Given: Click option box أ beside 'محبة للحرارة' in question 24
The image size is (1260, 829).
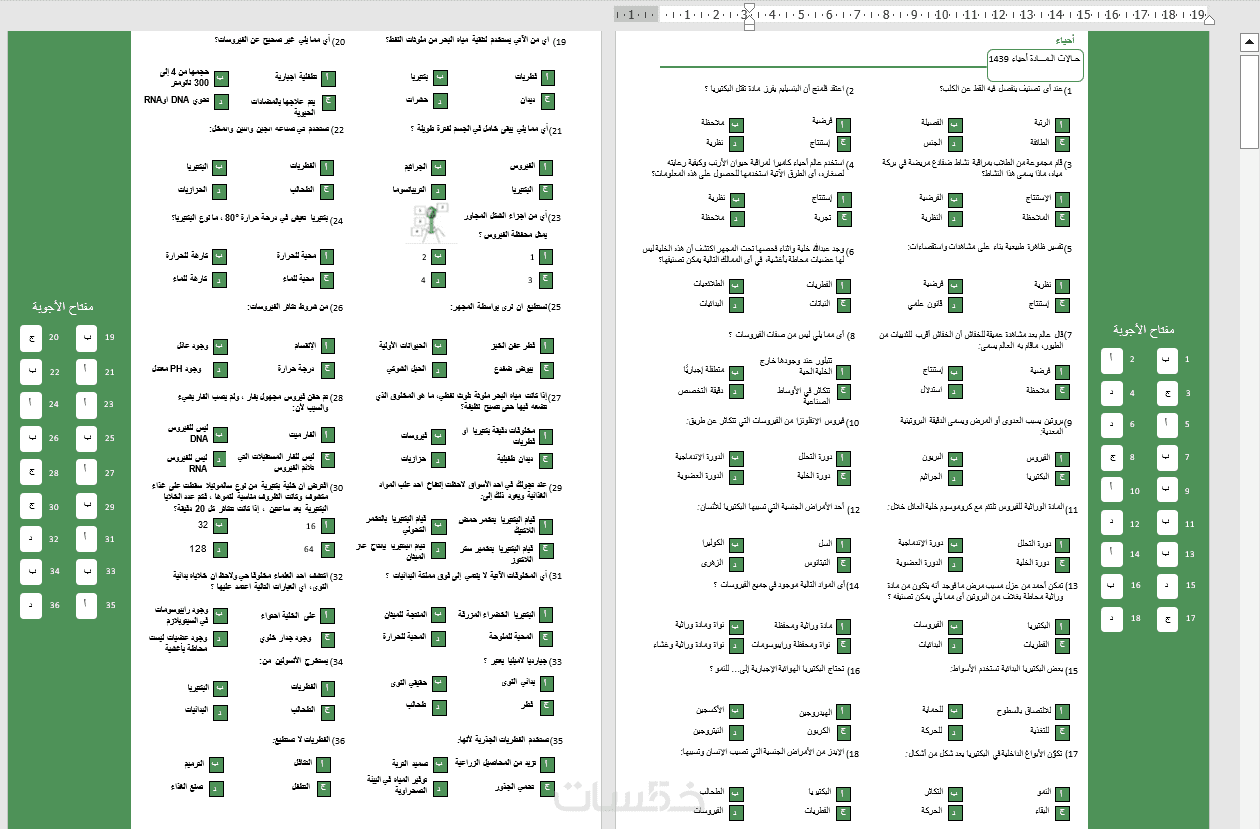Looking at the screenshot, I should [x=326, y=256].
